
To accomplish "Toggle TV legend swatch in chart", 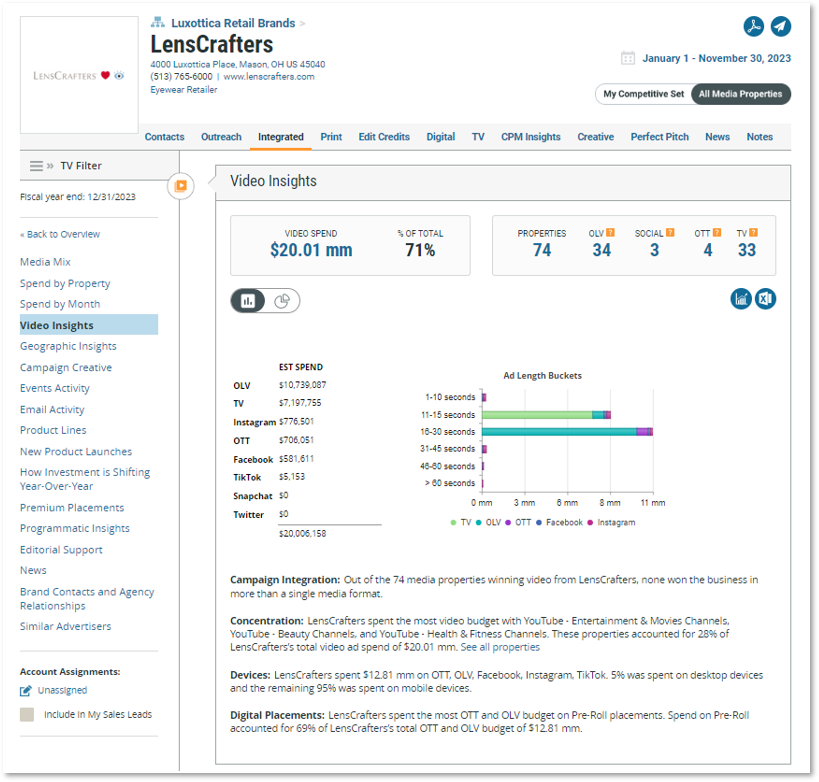I will coord(453,522).
